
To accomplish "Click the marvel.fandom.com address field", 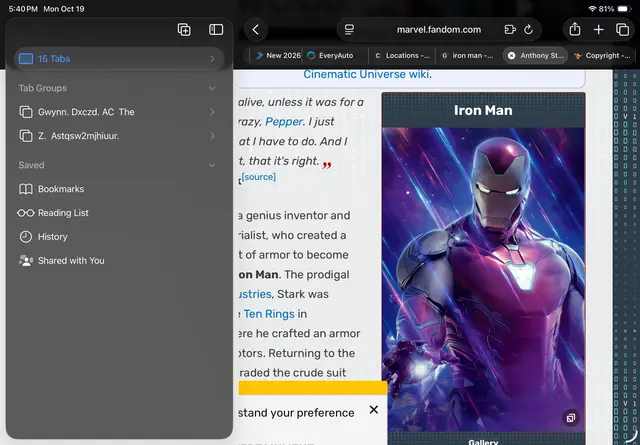I will 439,29.
